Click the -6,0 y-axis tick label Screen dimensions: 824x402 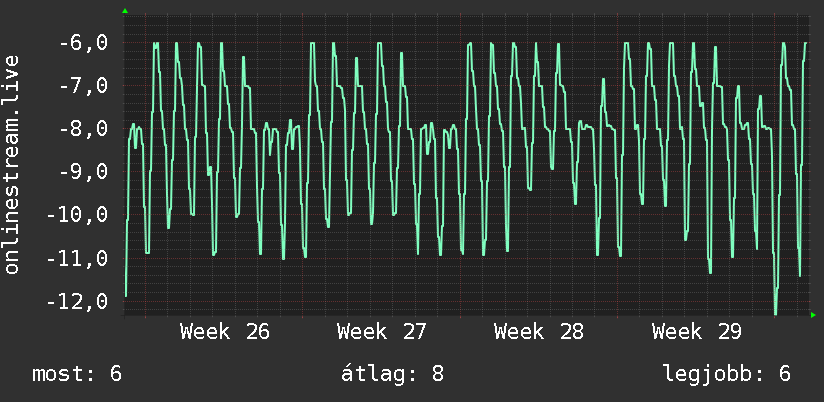84,43
